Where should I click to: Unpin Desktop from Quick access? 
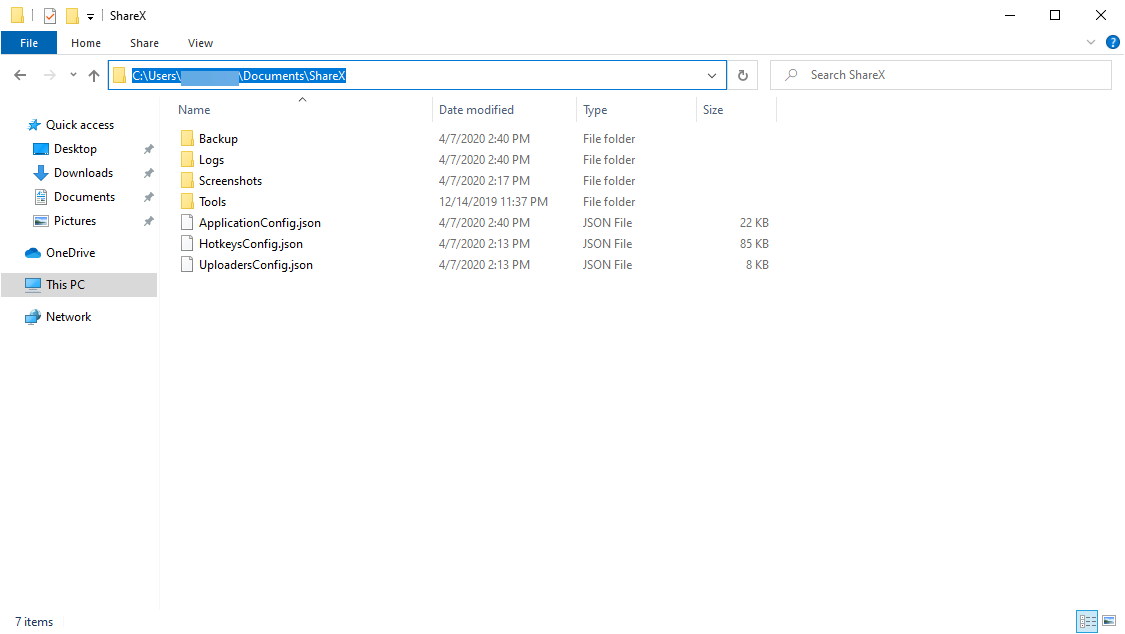[x=148, y=148]
